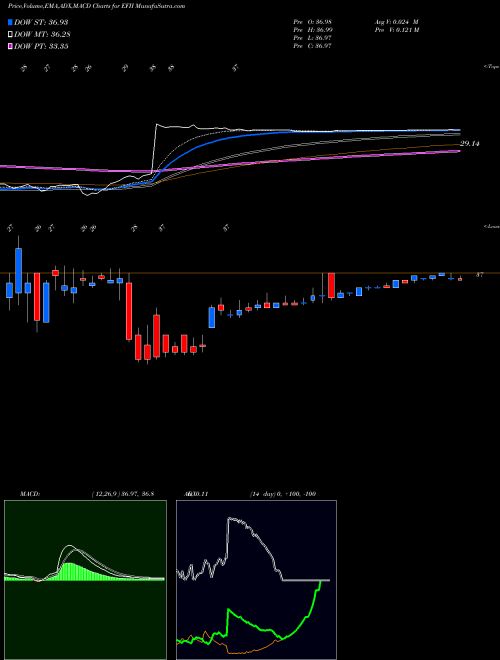Click the 37 price level label
The height and width of the screenshot is (660, 500).
[x=479, y=274]
